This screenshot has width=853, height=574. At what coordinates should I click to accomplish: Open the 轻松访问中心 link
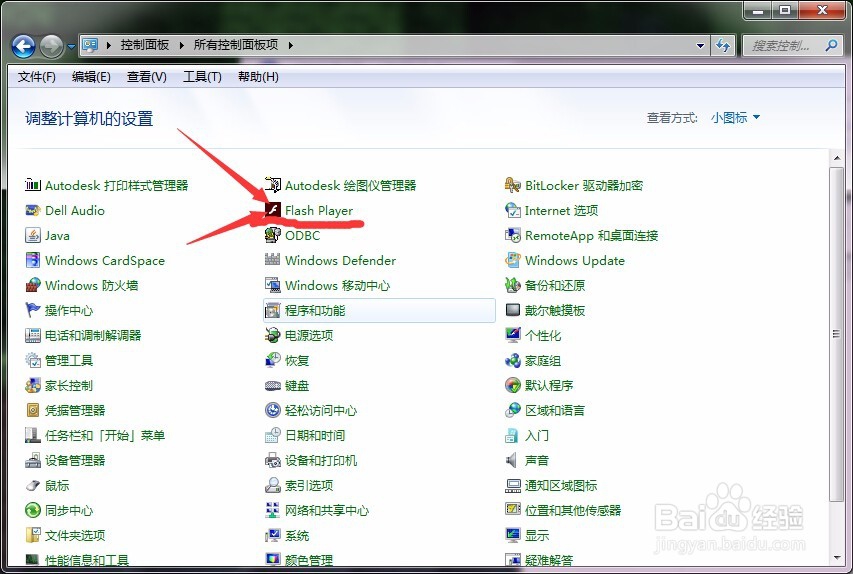[x=321, y=410]
